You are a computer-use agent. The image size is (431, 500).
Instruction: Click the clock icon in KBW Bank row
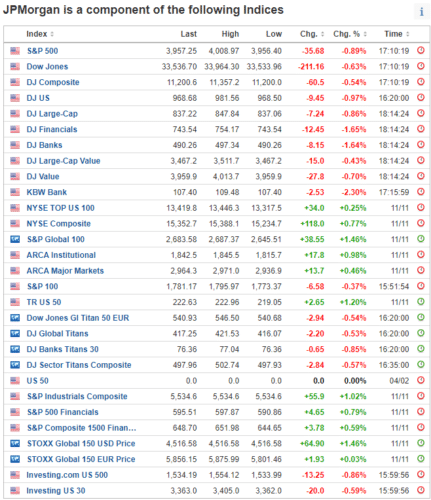[x=421, y=192]
